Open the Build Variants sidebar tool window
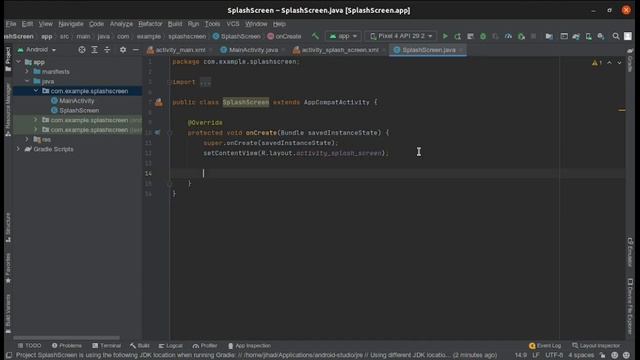Viewport: 640px width, 360px height. [x=8, y=313]
